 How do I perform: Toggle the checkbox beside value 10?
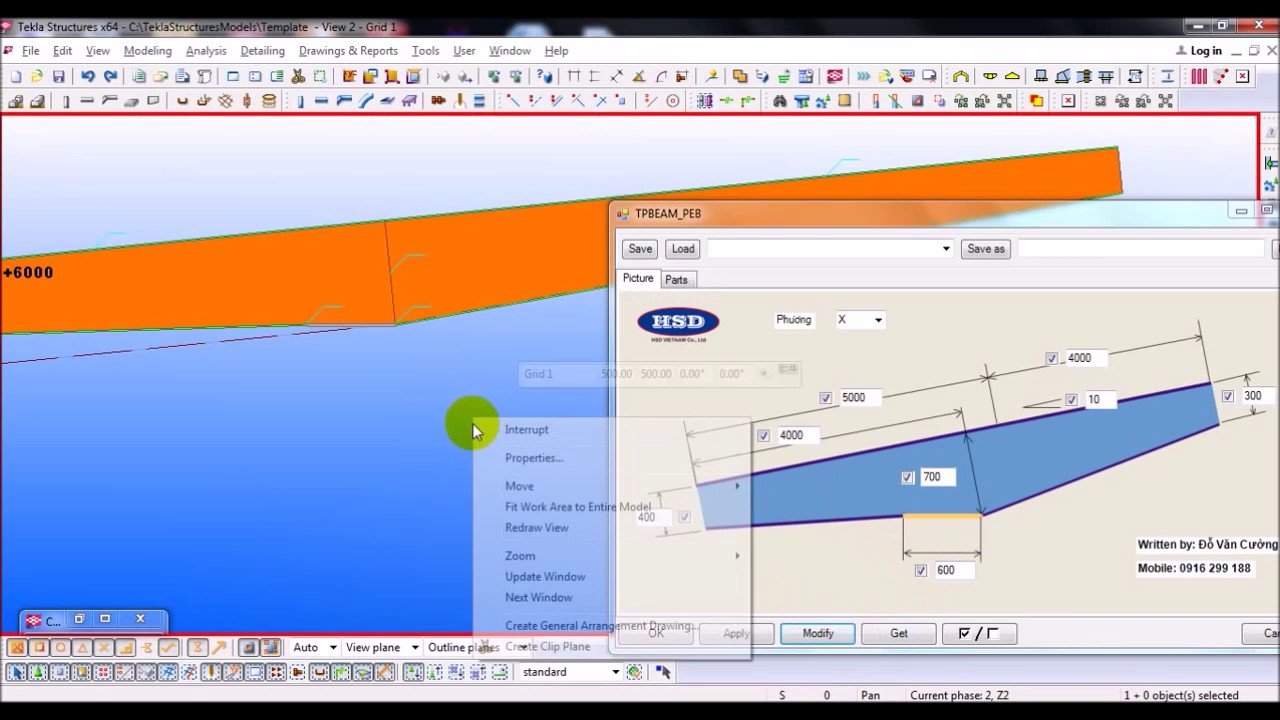click(1071, 400)
